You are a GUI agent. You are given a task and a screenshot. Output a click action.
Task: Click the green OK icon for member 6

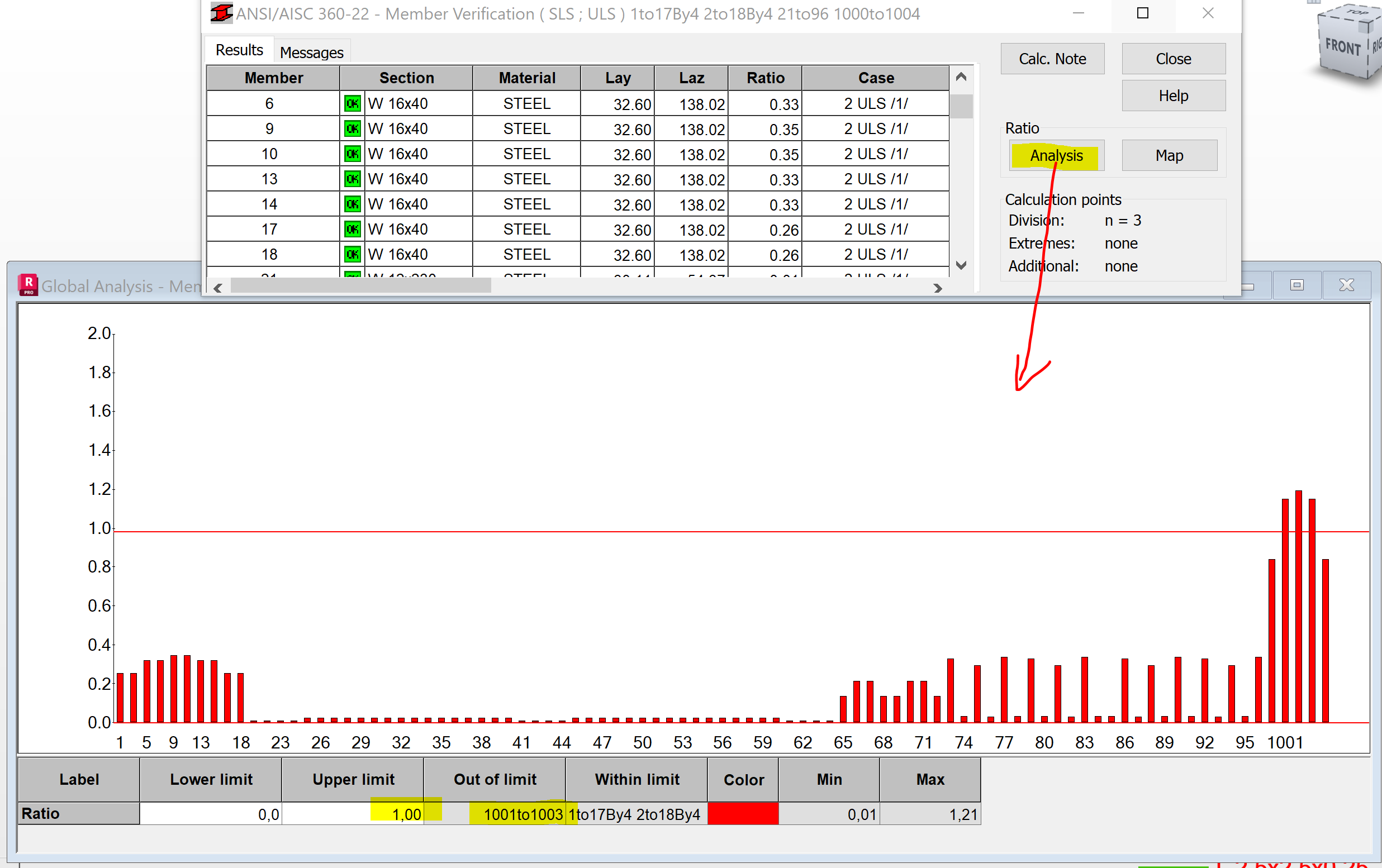352,104
